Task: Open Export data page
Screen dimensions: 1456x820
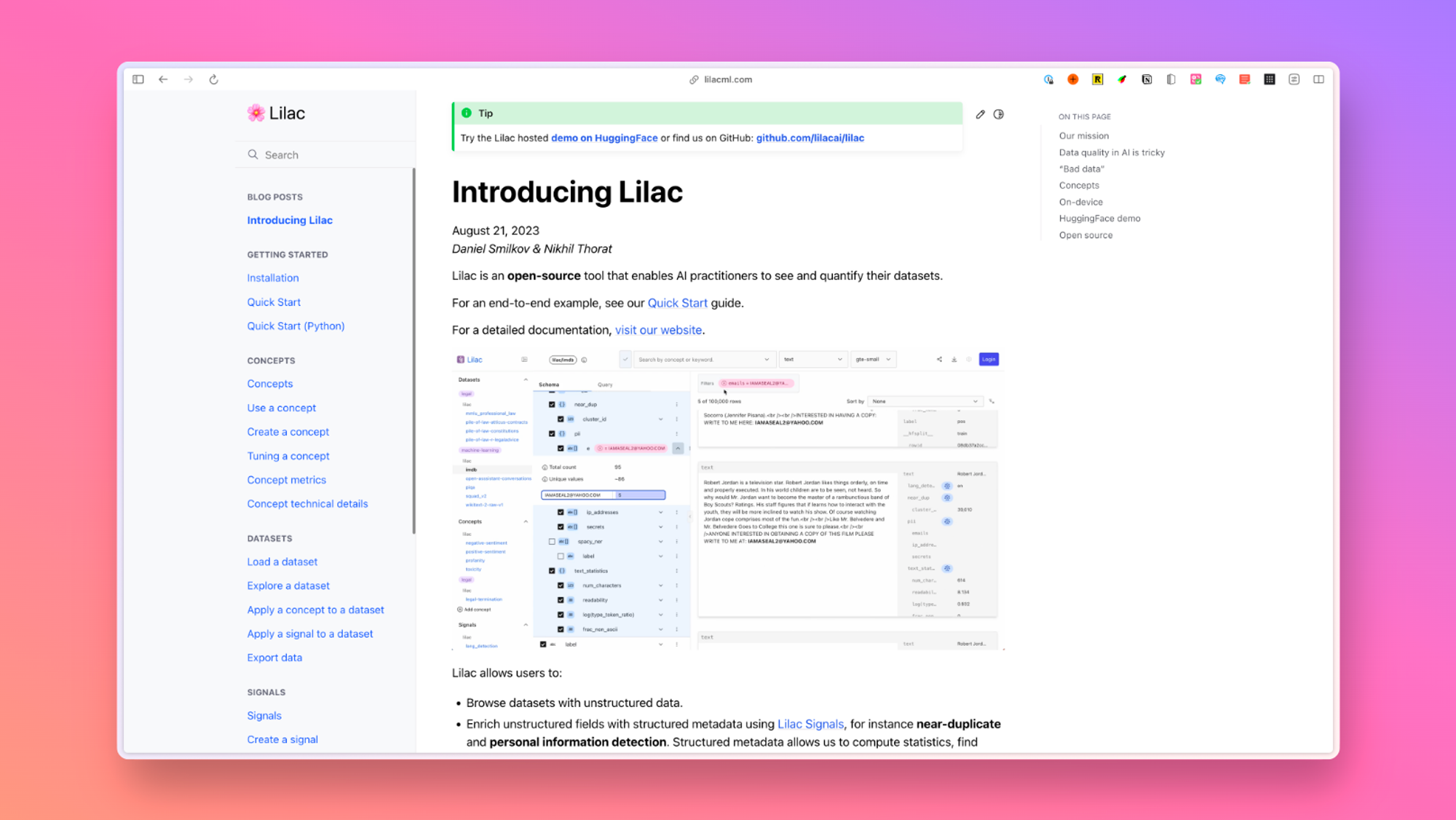Action: click(x=274, y=658)
